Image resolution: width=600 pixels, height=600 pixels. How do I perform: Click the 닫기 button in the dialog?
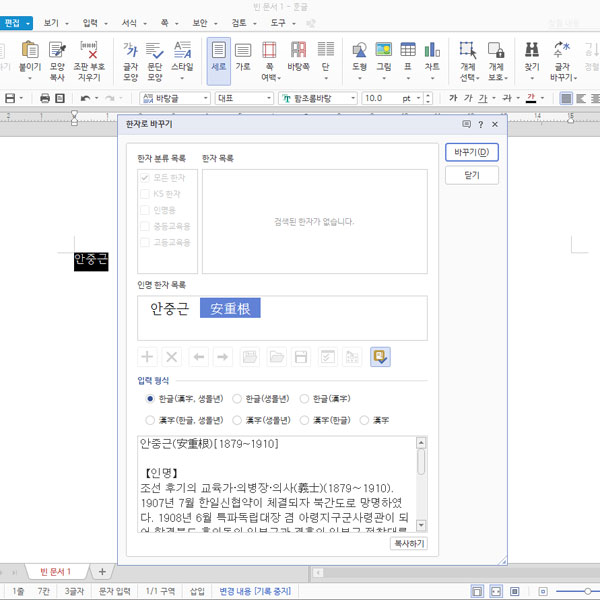(472, 175)
